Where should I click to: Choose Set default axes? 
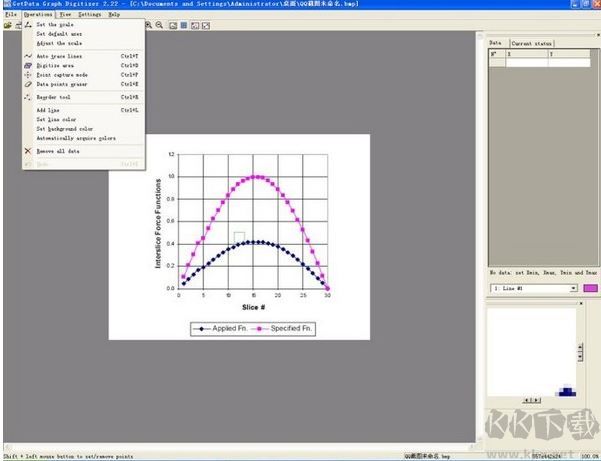click(59, 34)
